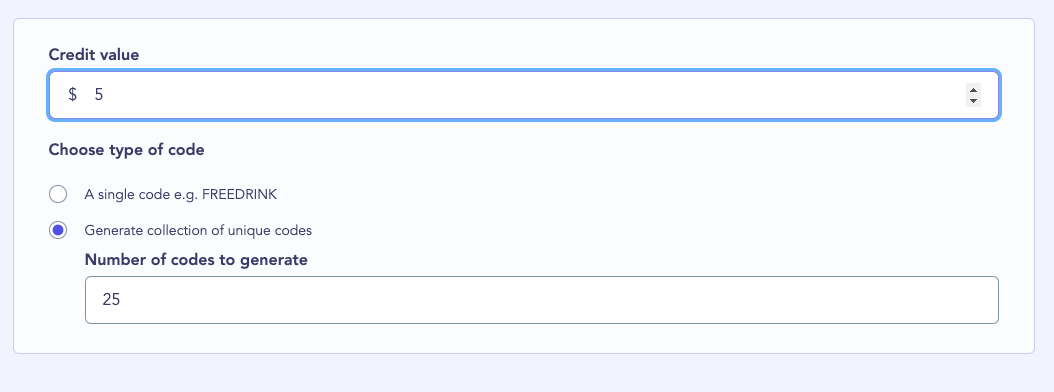Click the empty middle of the Credit value field
This screenshot has width=1054, height=392.
pos(524,95)
